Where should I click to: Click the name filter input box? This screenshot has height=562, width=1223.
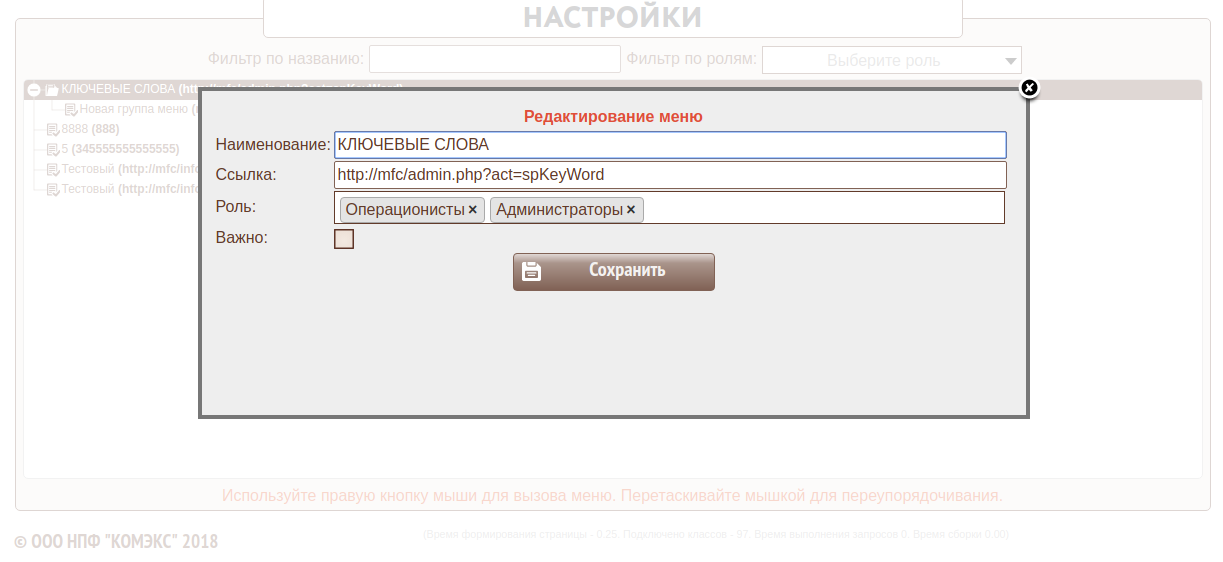(495, 60)
